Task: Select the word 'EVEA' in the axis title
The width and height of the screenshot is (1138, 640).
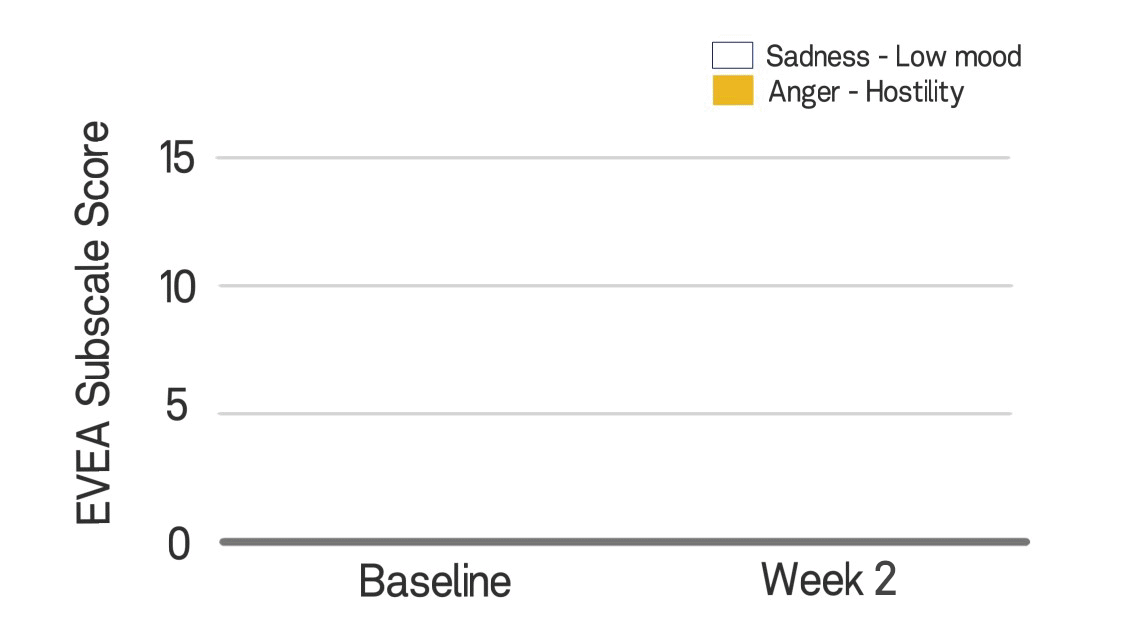Action: point(93,472)
